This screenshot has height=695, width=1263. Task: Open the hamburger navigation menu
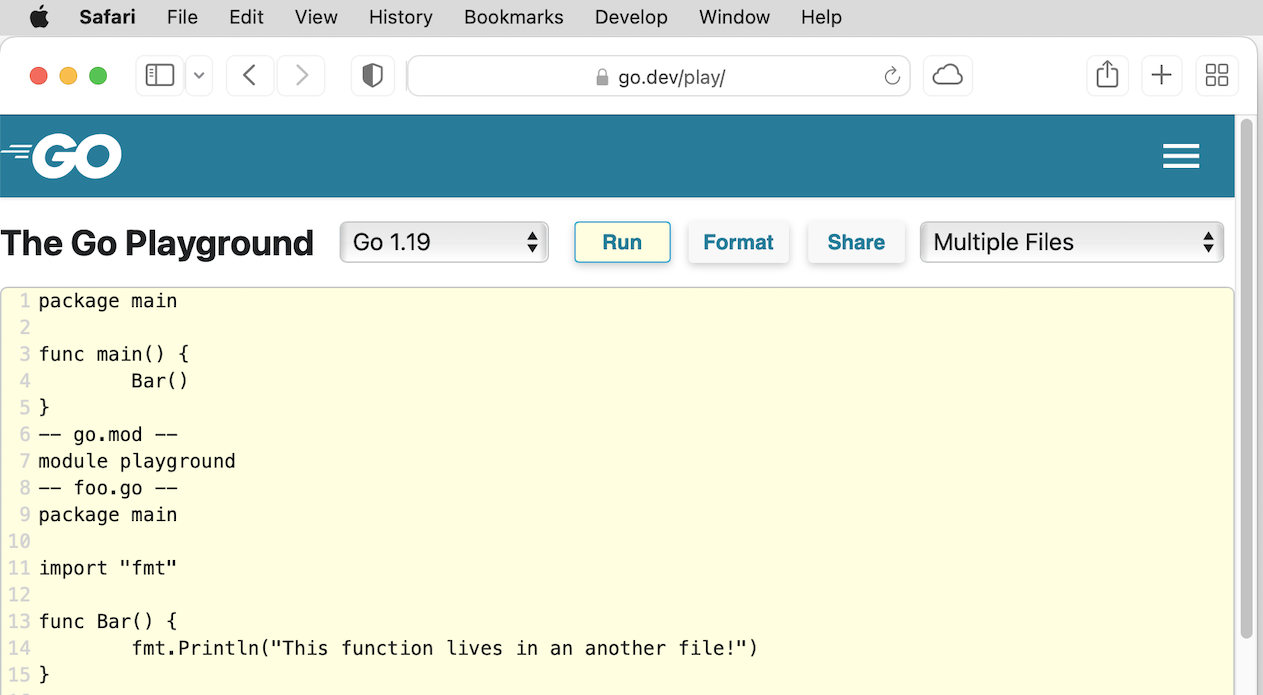(x=1181, y=156)
